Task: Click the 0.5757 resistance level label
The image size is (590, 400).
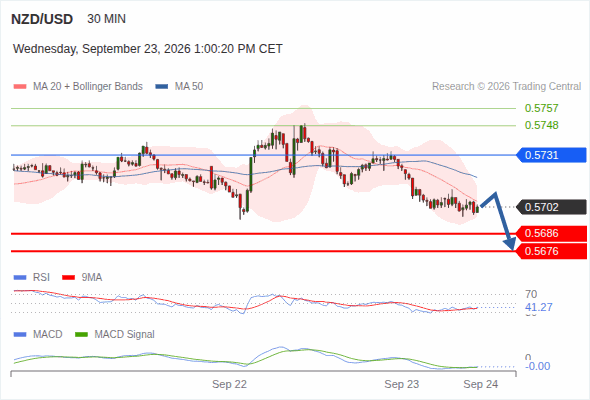Action: (x=541, y=108)
